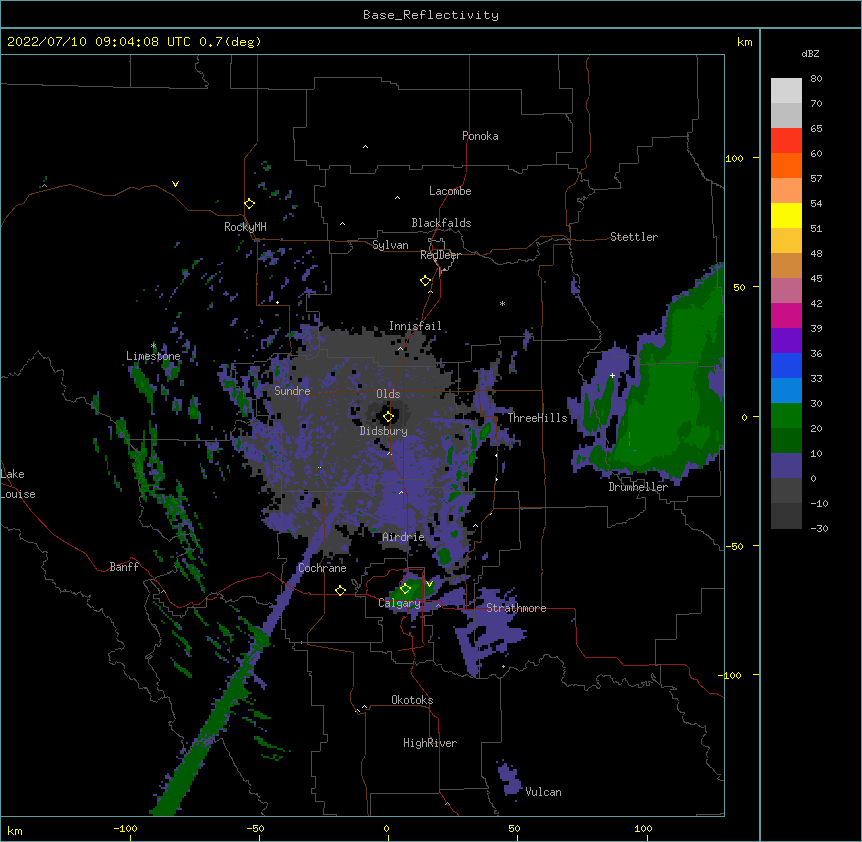Select the magenta 39-42 dBZ legend swatch
This screenshot has width=862, height=842.
tap(786, 315)
